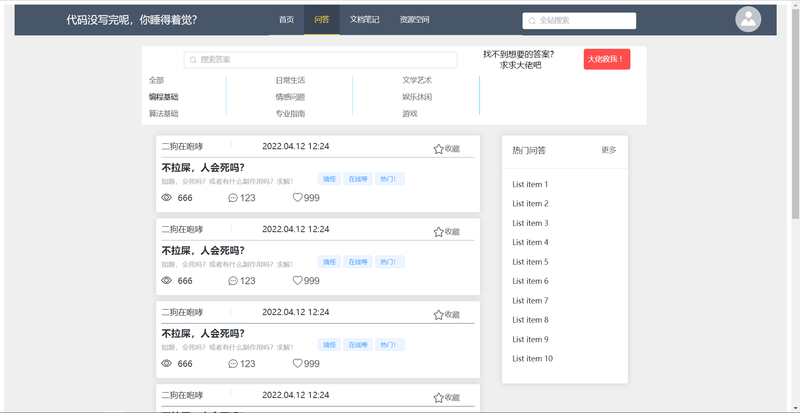Viewport: 800px width, 413px height.
Task: Open List item 6
Action: click(530, 281)
